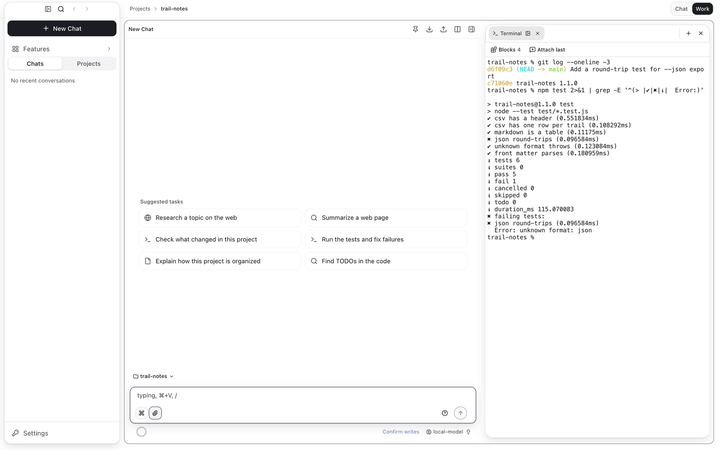Switch to Work mode
This screenshot has height=450, width=720.
pyautogui.click(x=702, y=9)
